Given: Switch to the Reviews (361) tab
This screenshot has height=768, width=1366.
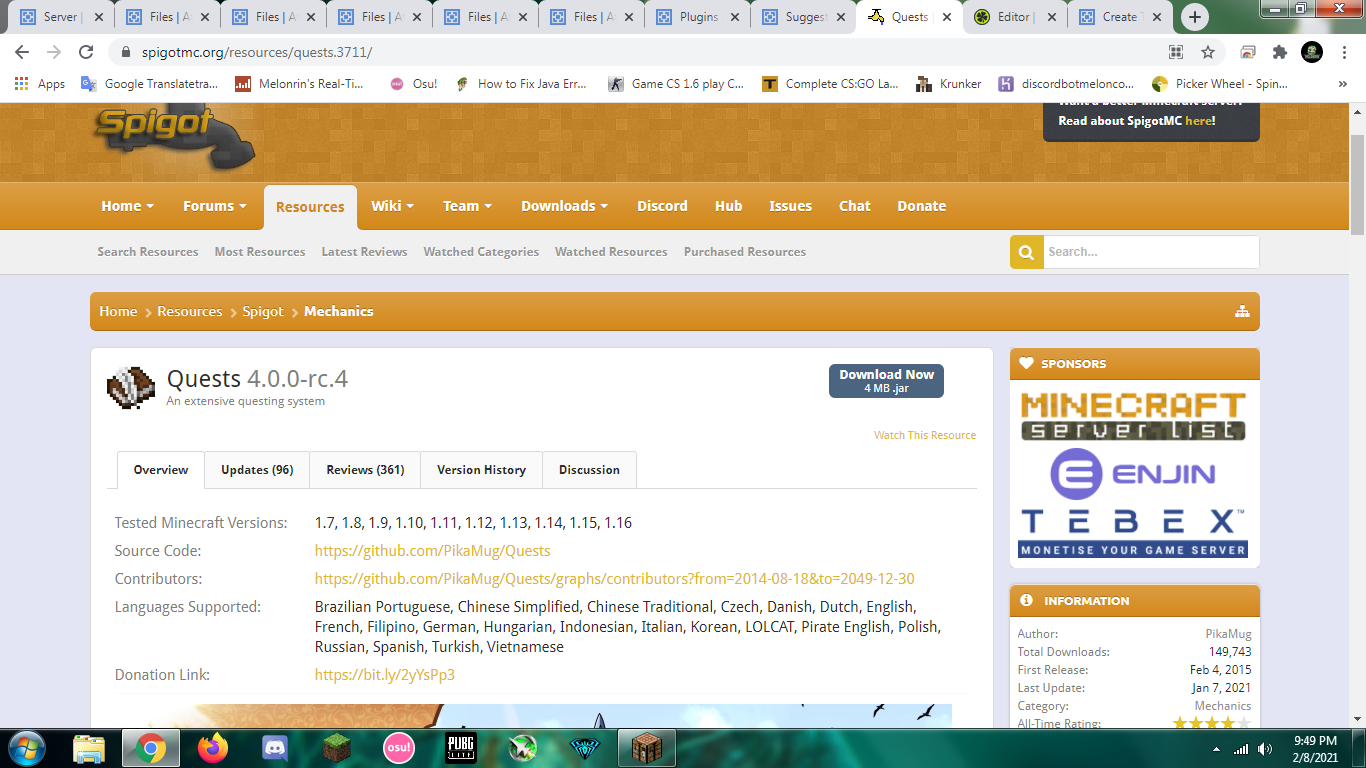Looking at the screenshot, I should (x=365, y=470).
